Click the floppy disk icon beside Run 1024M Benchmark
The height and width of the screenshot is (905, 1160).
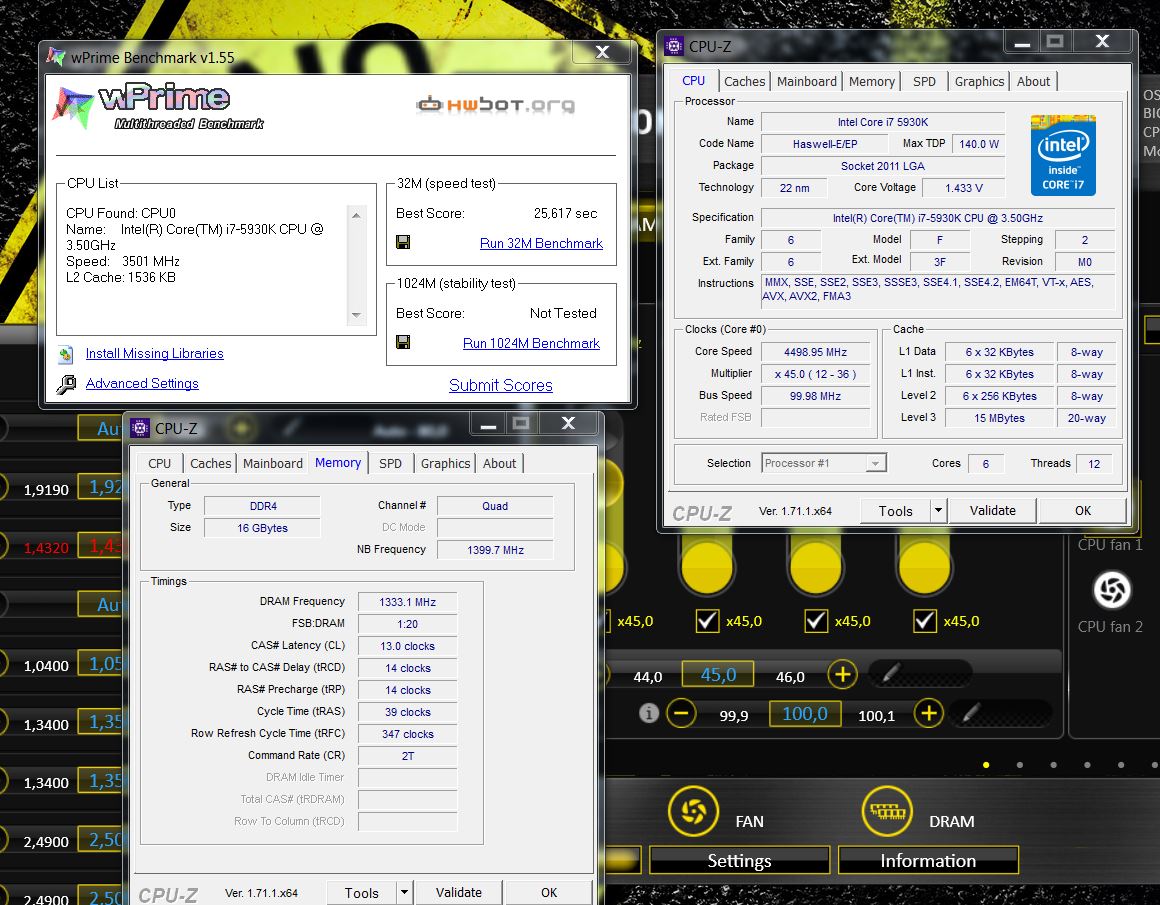click(x=403, y=342)
